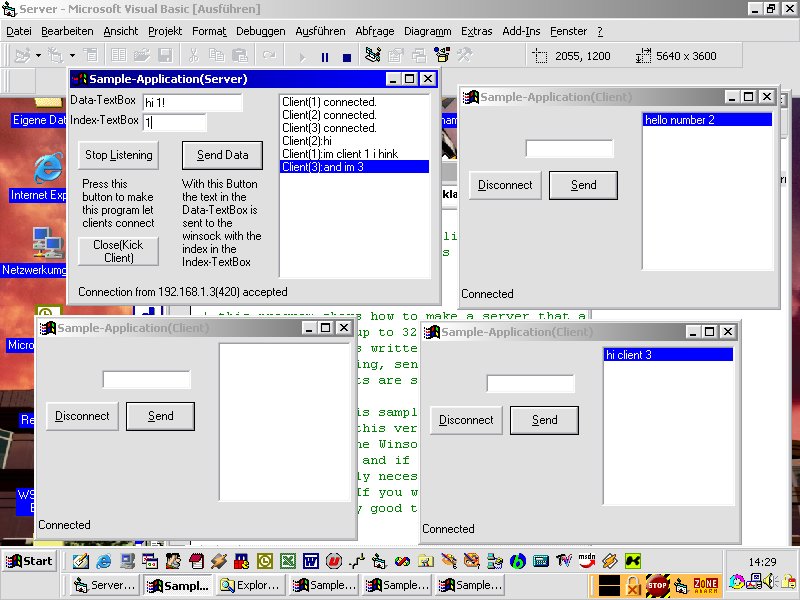Open the Windows Start menu
The width and height of the screenshot is (800, 600).
29,561
